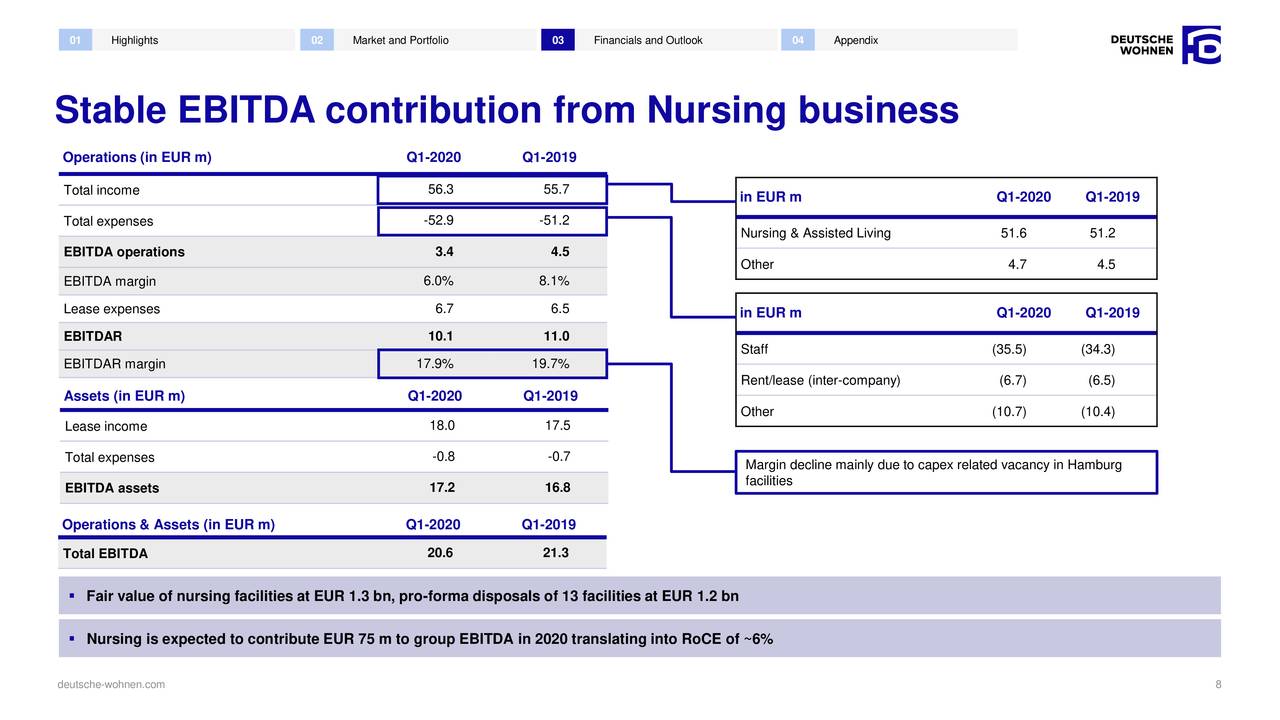
Task: Select Total income value 55.7
Action: click(556, 189)
